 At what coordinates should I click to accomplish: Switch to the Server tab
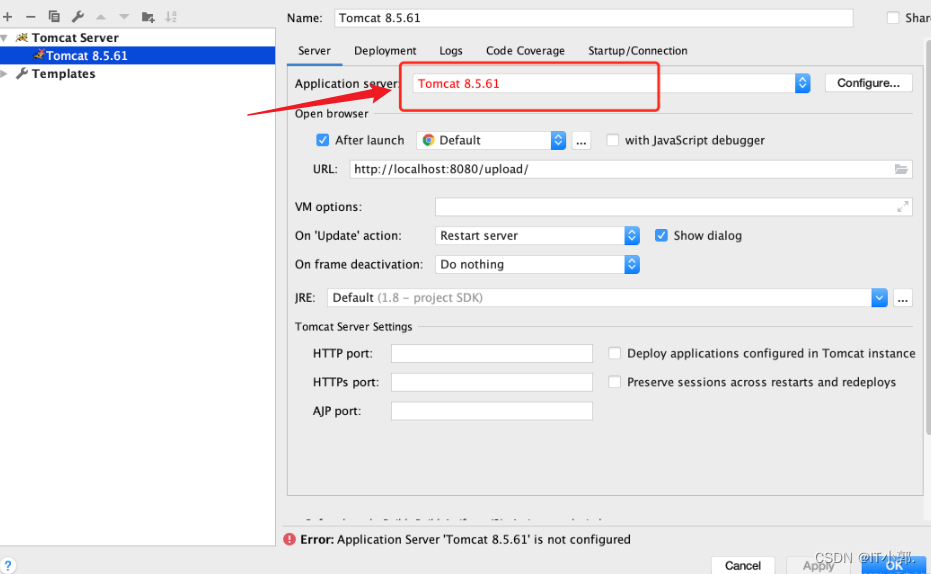click(314, 51)
